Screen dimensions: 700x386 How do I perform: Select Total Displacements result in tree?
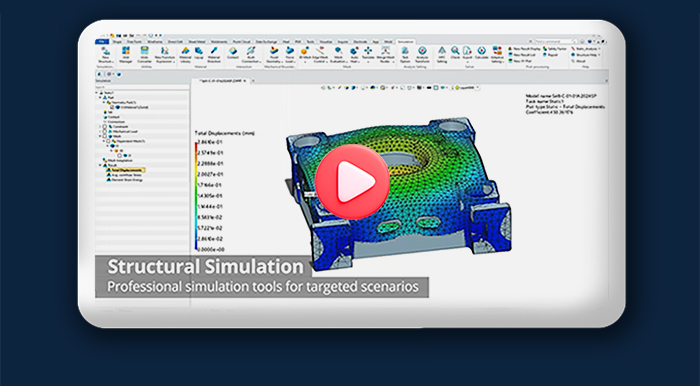[x=125, y=170]
